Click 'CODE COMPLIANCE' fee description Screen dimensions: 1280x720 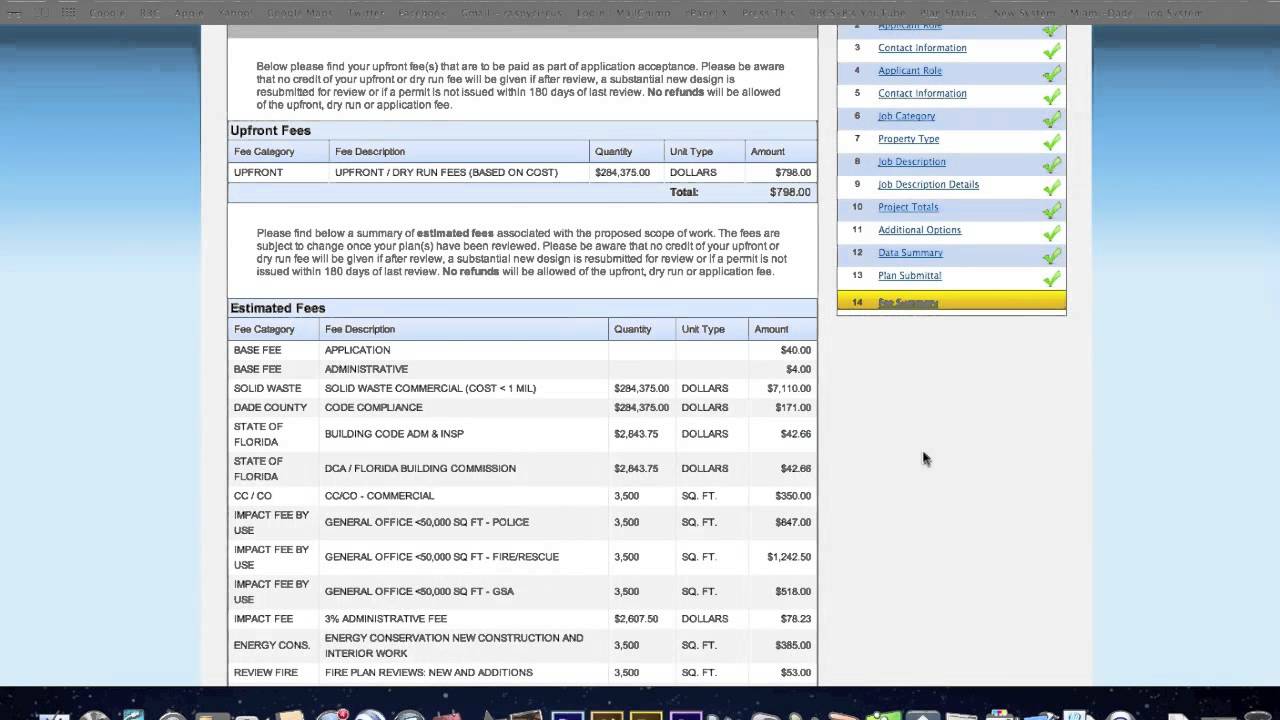(374, 407)
